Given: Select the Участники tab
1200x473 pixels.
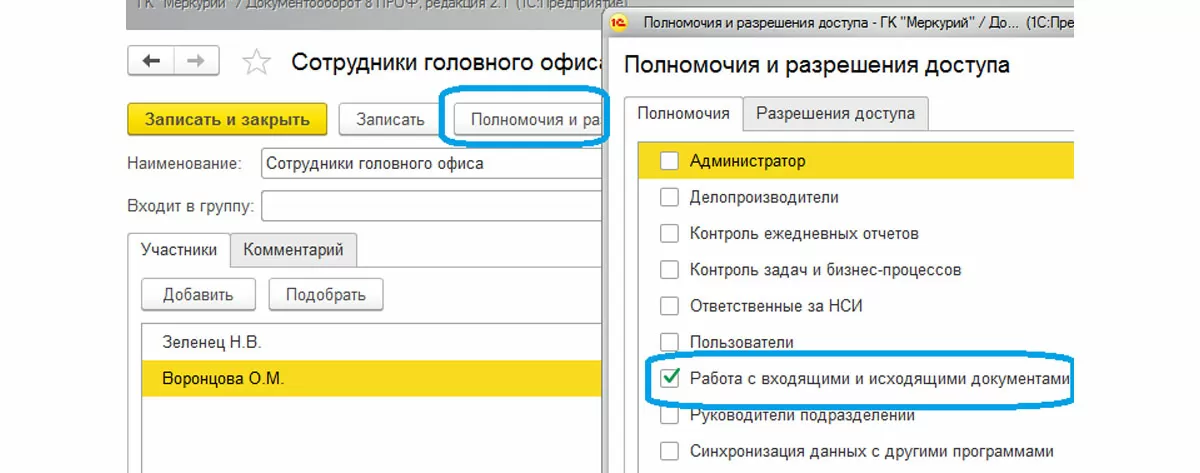Looking at the screenshot, I should pos(179,250).
